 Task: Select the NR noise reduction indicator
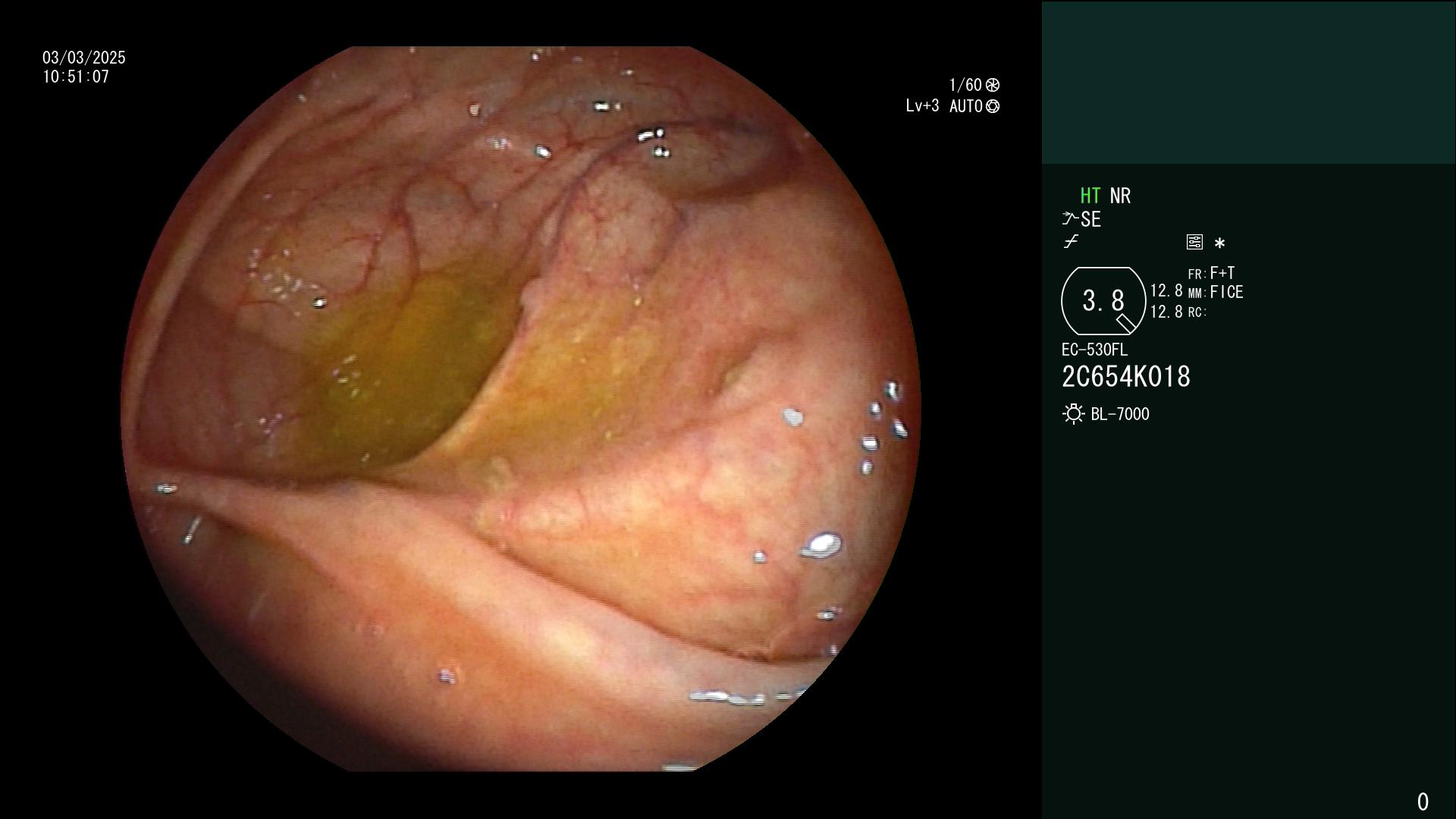(x=1120, y=196)
